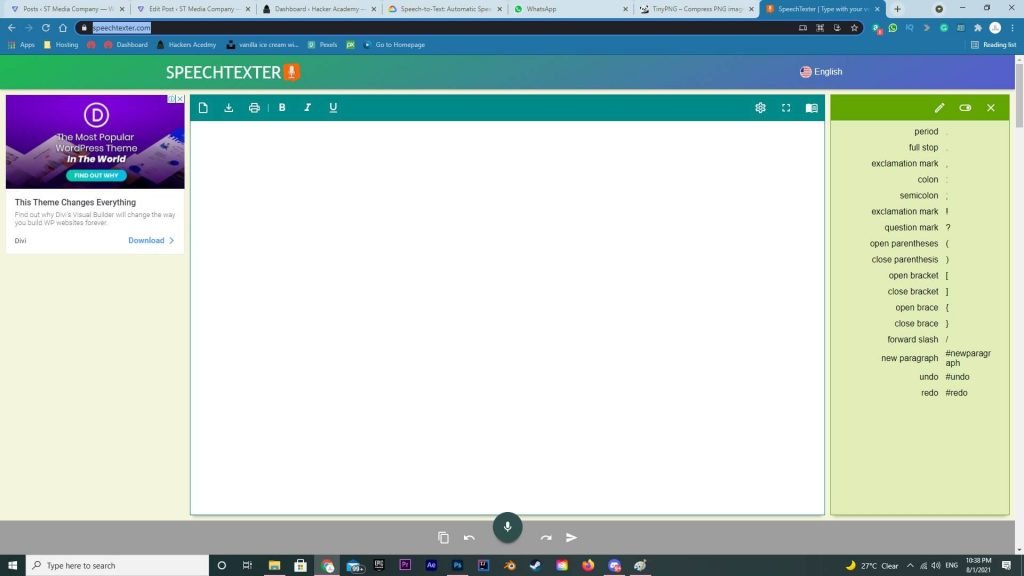
Task: Click the Windows taskbar search box
Action: [x=118, y=566]
